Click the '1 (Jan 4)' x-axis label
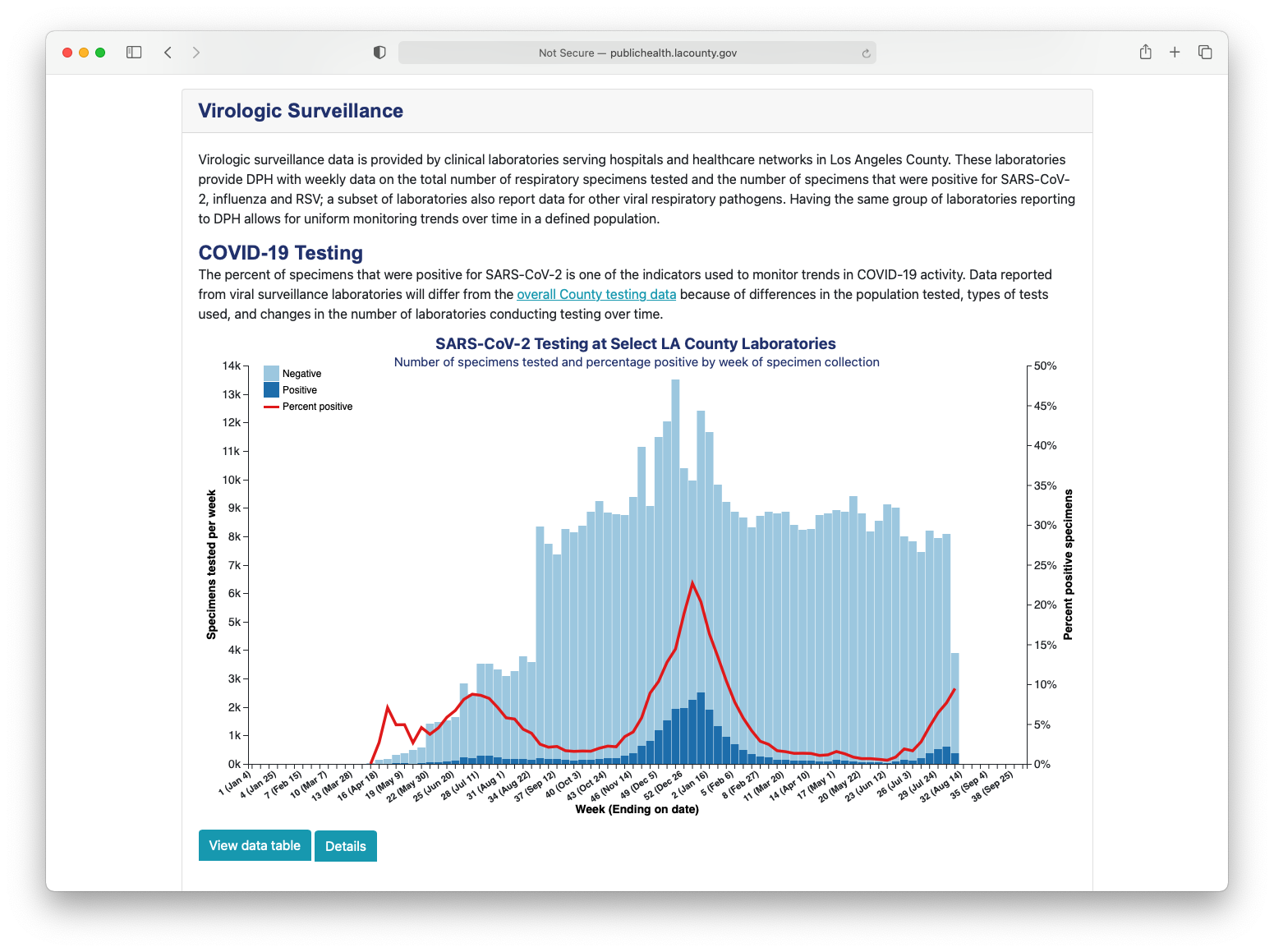The width and height of the screenshot is (1274, 952). (x=235, y=783)
